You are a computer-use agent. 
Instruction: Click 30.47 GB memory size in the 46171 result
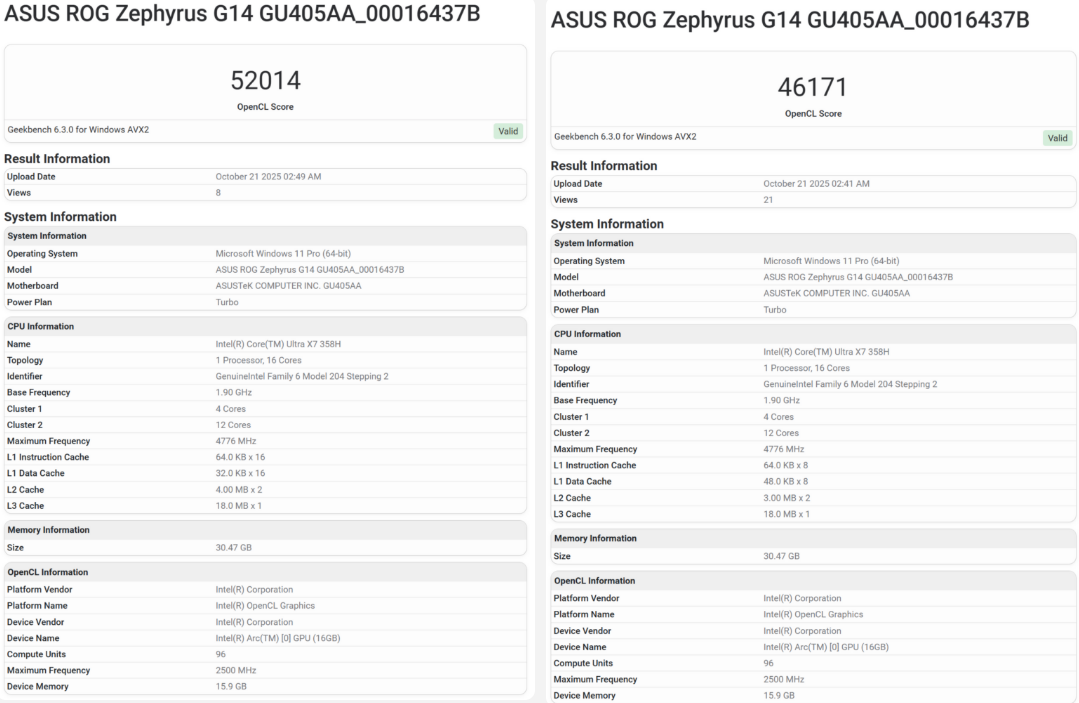(x=781, y=556)
